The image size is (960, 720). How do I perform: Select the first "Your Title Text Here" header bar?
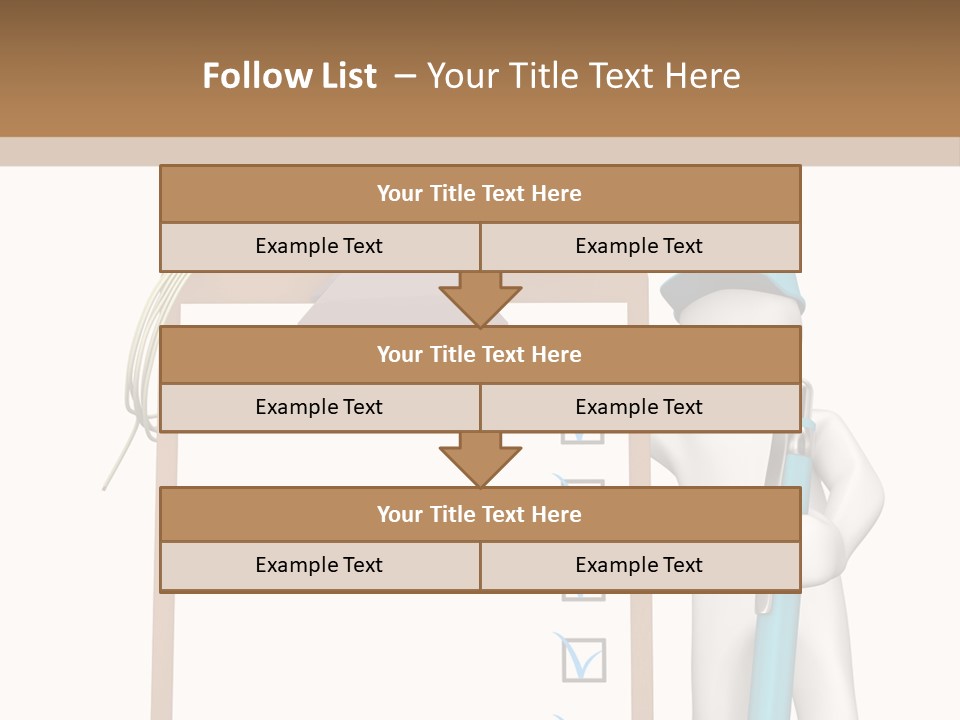[x=480, y=194]
